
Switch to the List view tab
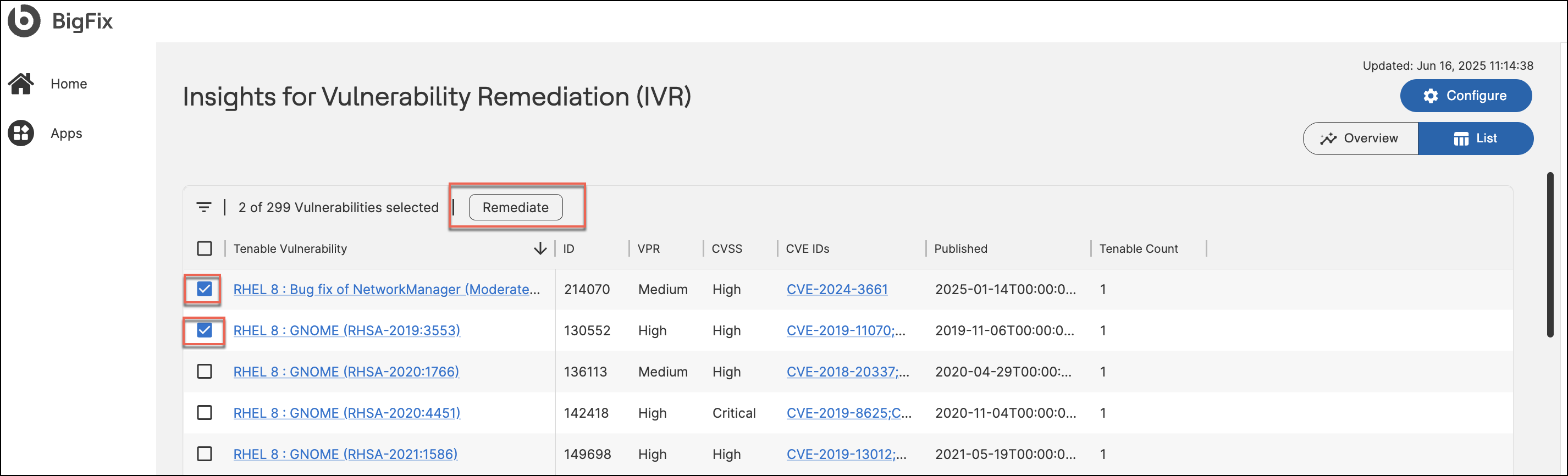pos(1476,139)
